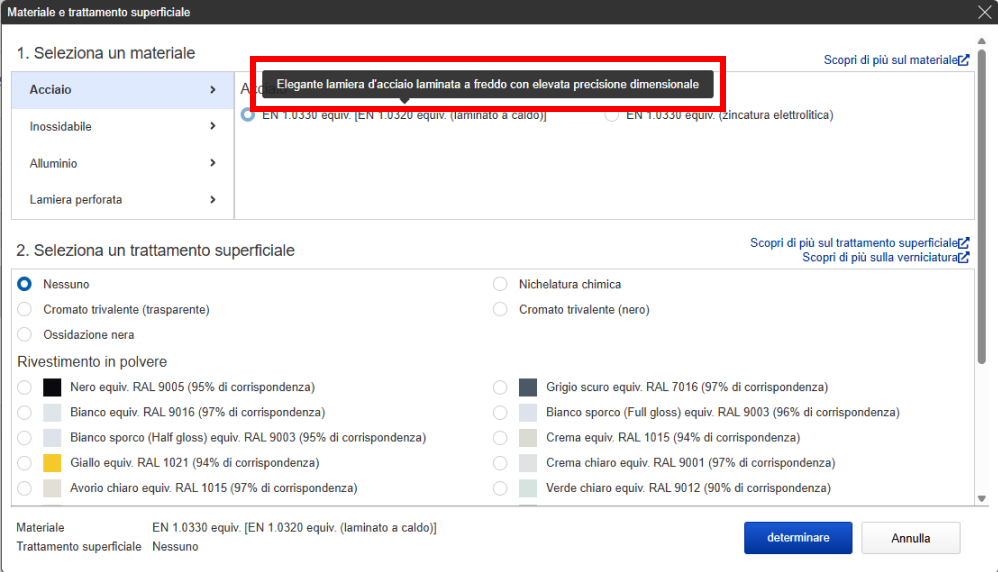This screenshot has width=998, height=572.
Task: Expand the Inossidabile chevron arrow
Action: tap(213, 126)
